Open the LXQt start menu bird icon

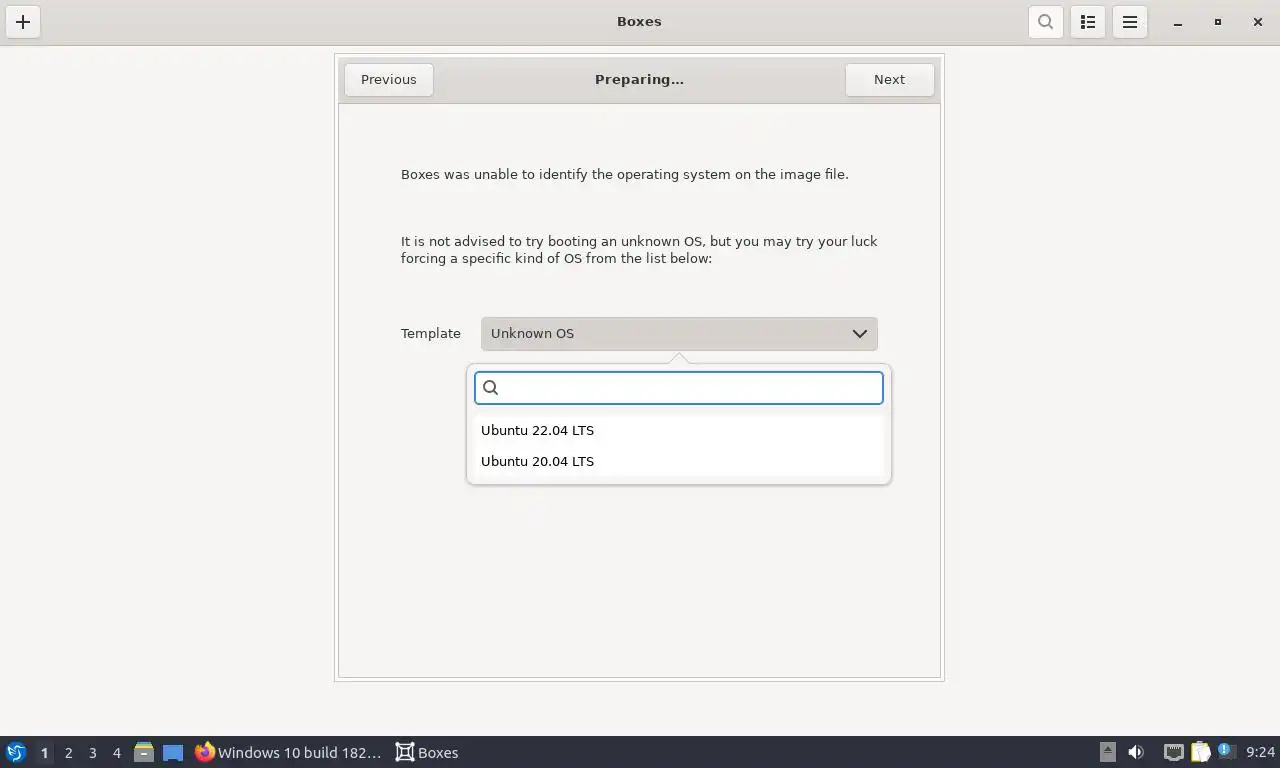[x=16, y=752]
